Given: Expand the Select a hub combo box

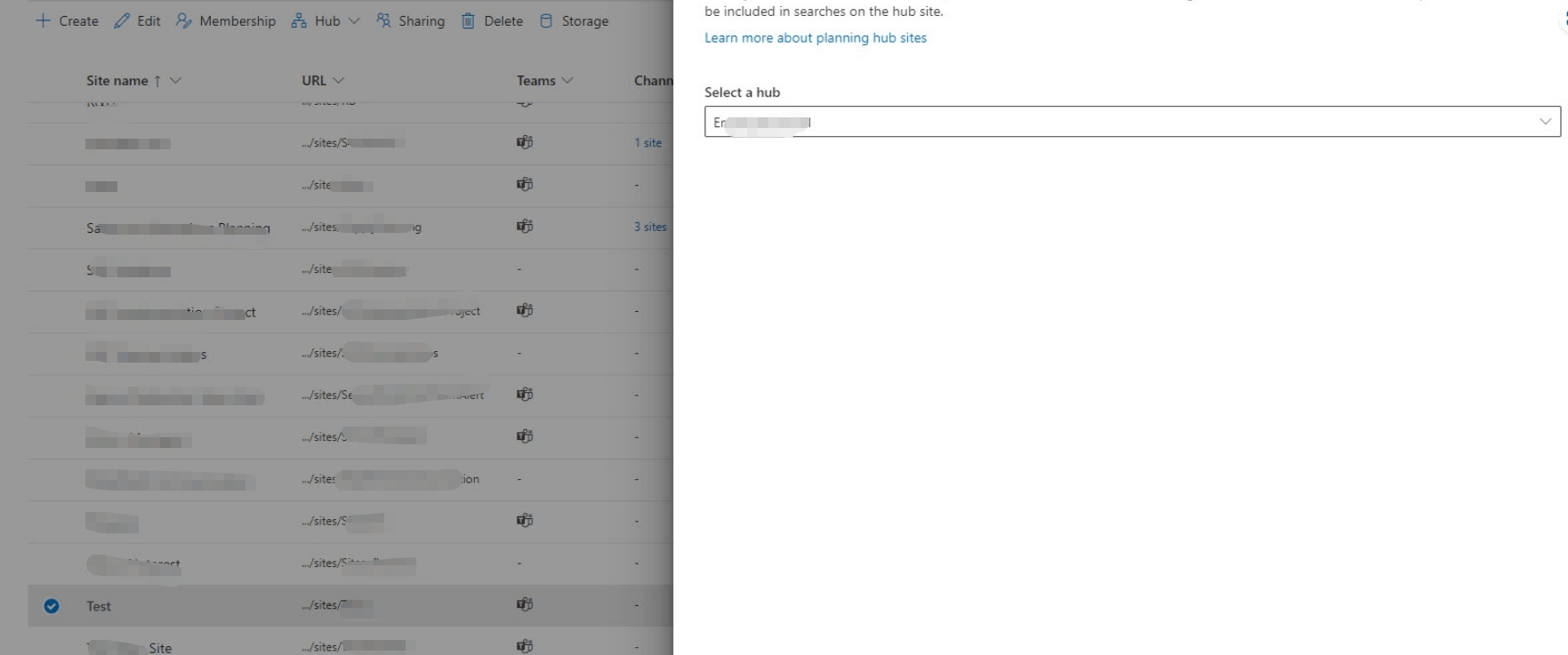Looking at the screenshot, I should (x=1132, y=122).
